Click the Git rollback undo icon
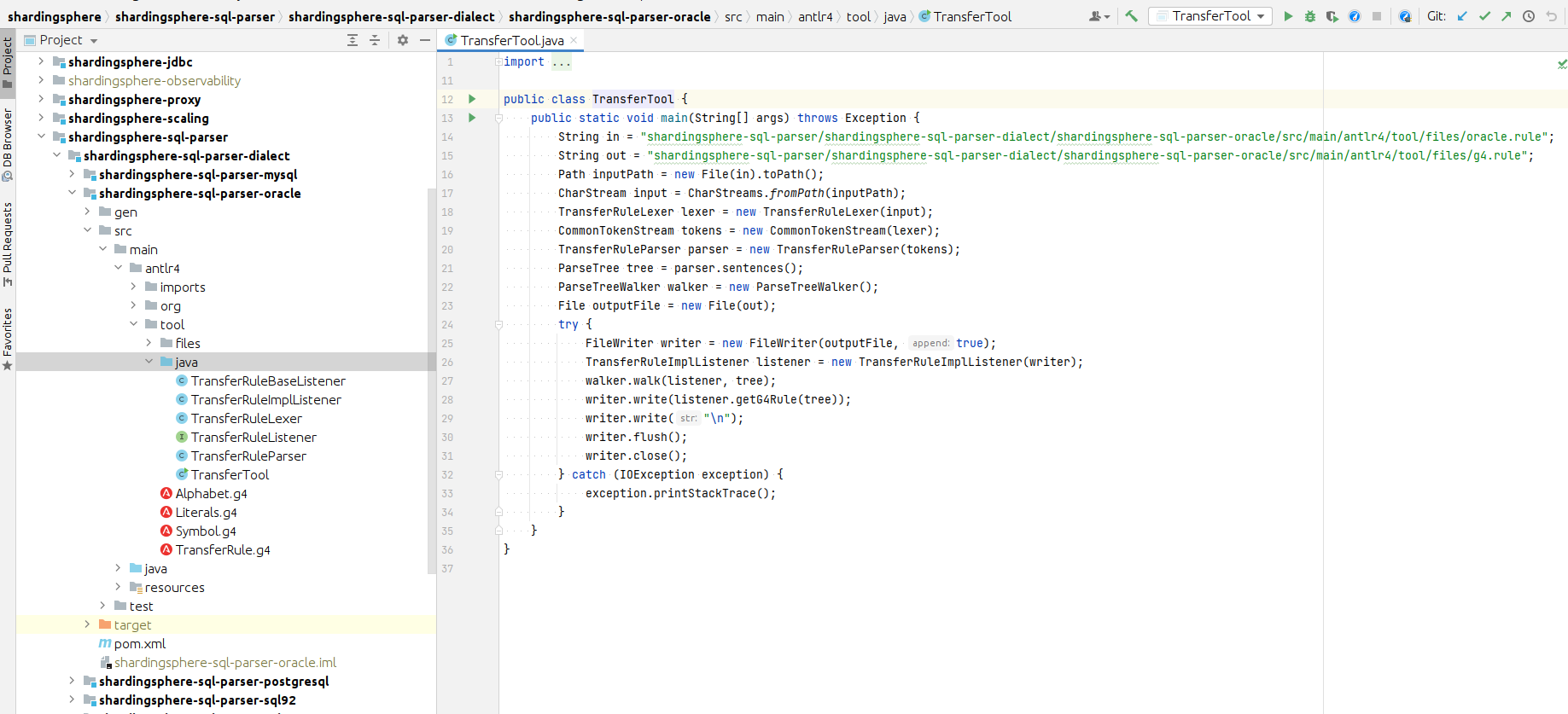This screenshot has width=1568, height=714. coord(1551,16)
